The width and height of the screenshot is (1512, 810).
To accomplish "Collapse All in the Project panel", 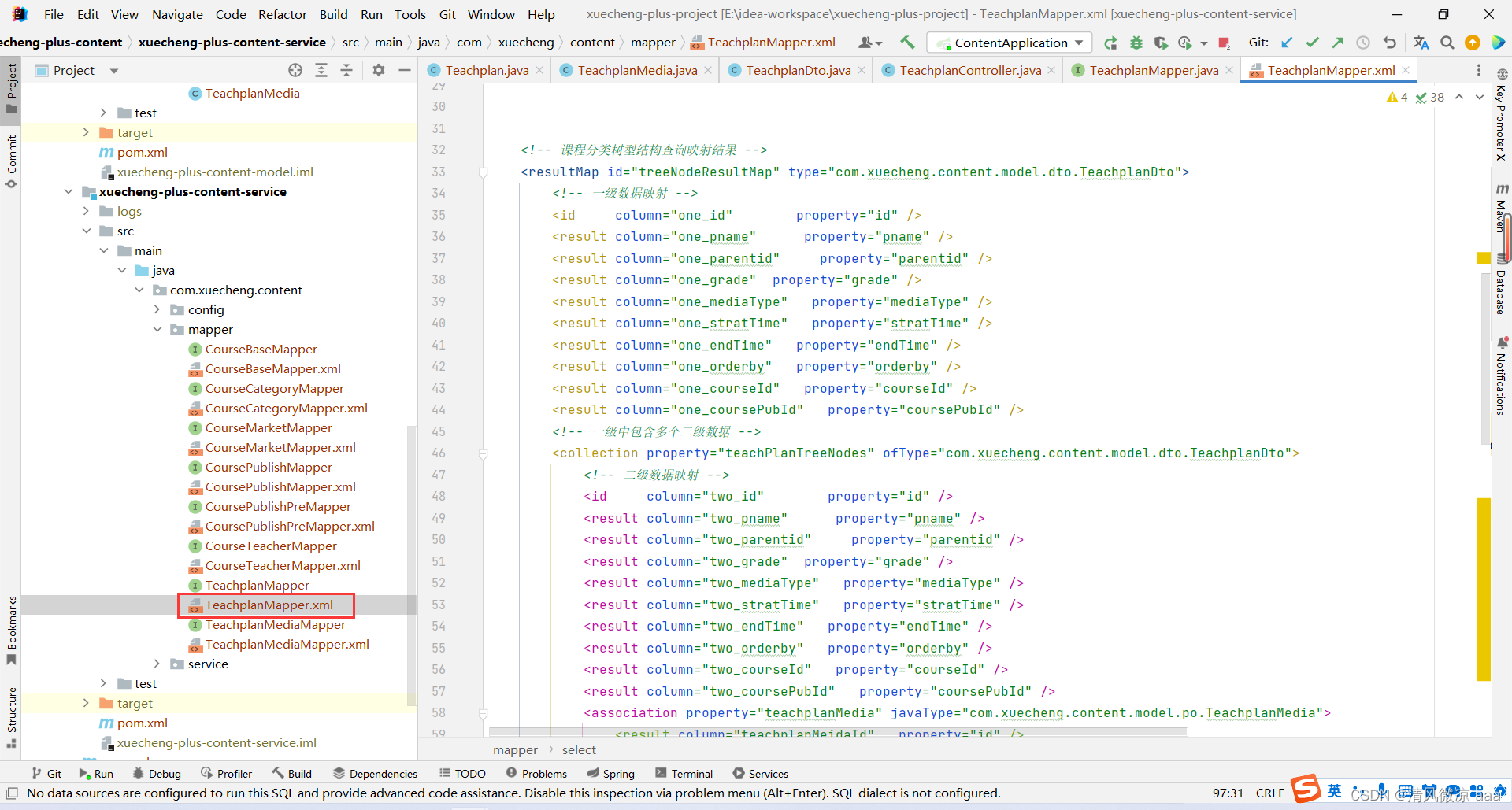I will (346, 70).
